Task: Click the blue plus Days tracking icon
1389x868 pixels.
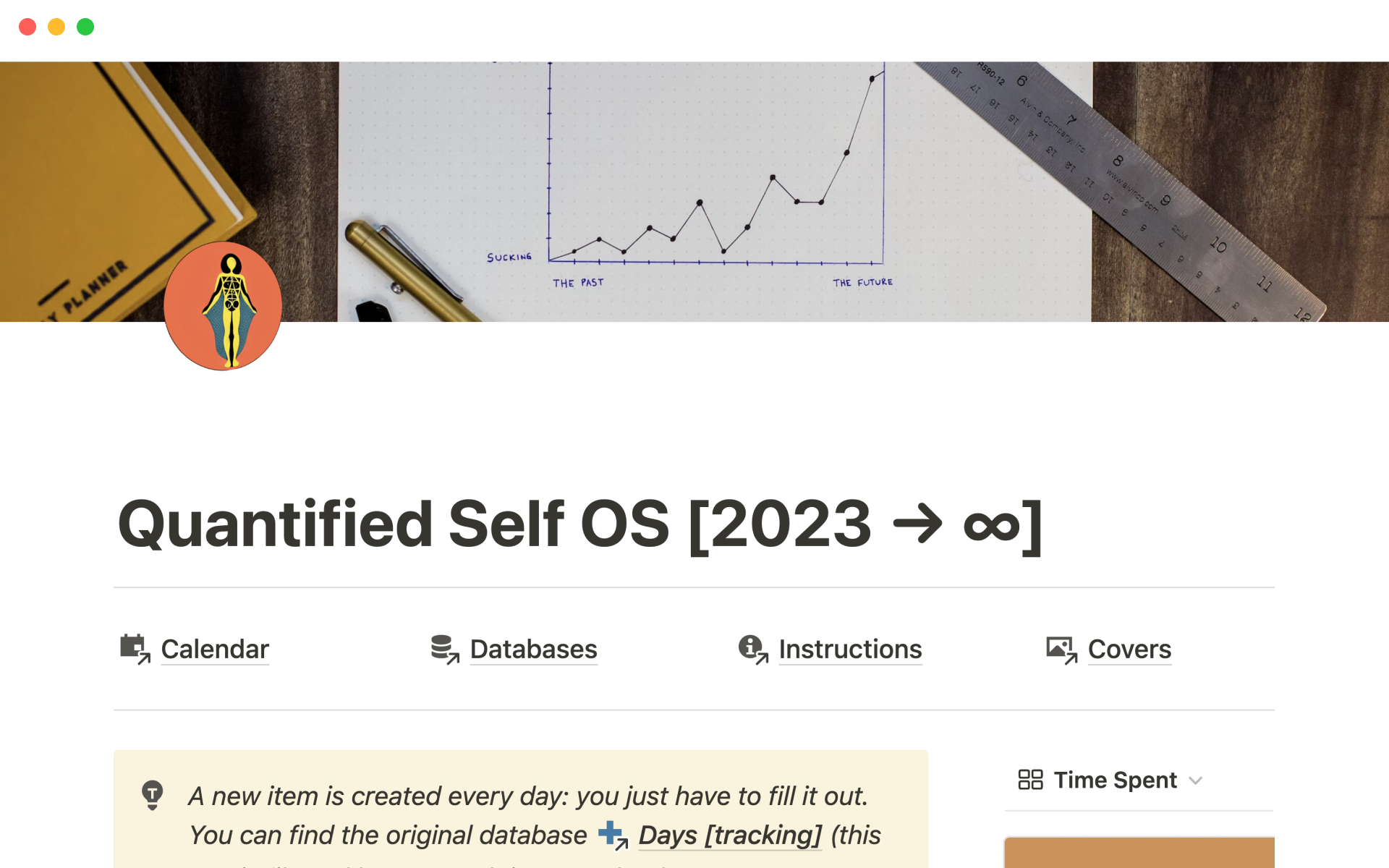Action: pos(612,835)
